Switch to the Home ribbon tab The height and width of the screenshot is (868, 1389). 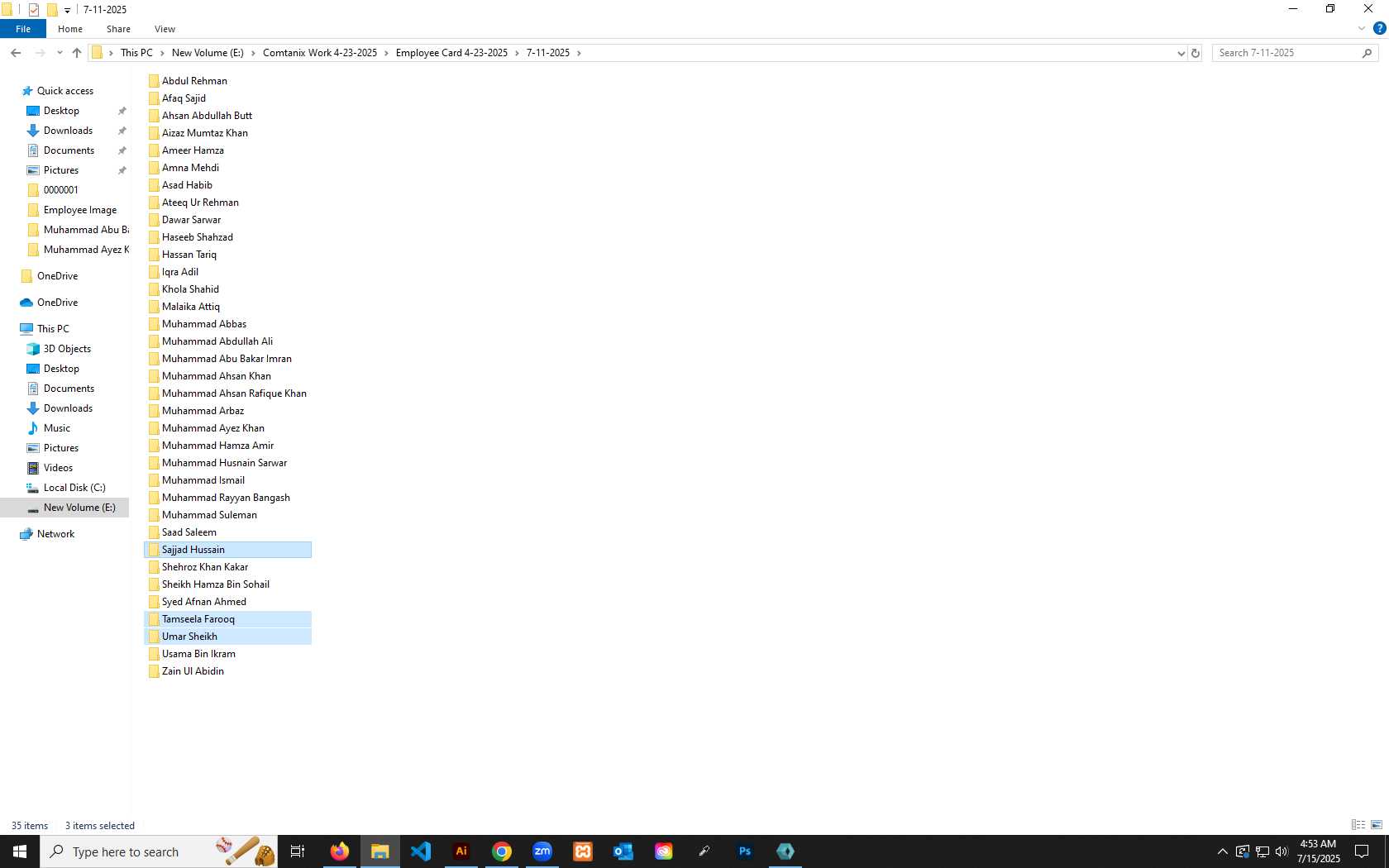70,29
